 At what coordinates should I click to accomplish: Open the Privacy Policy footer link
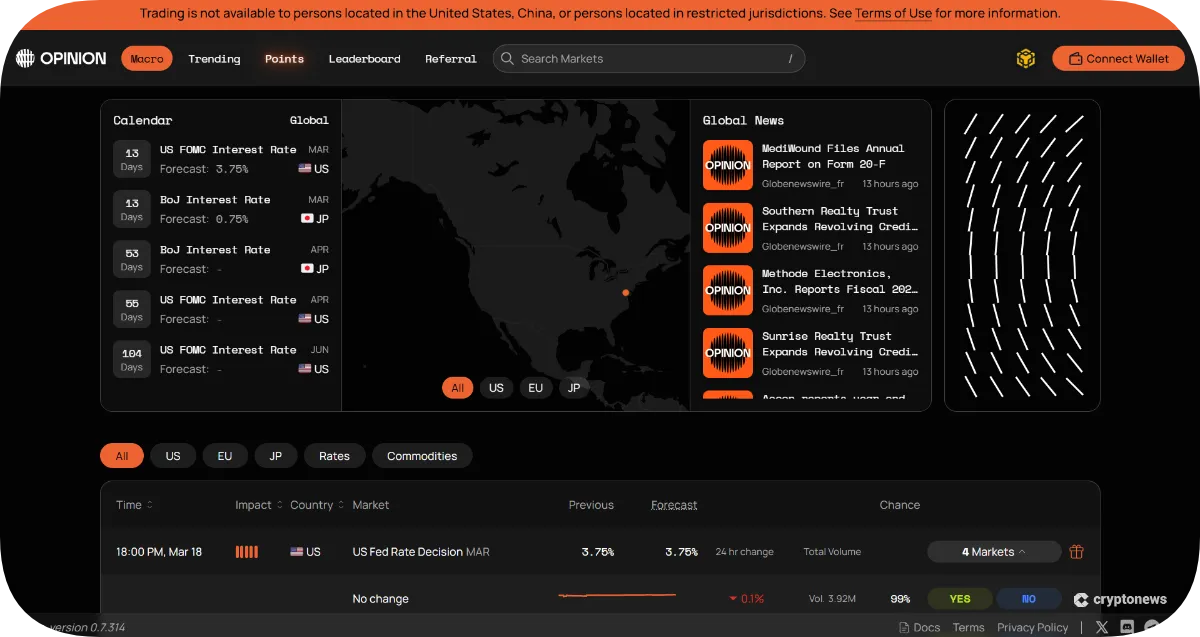click(x=1033, y=627)
